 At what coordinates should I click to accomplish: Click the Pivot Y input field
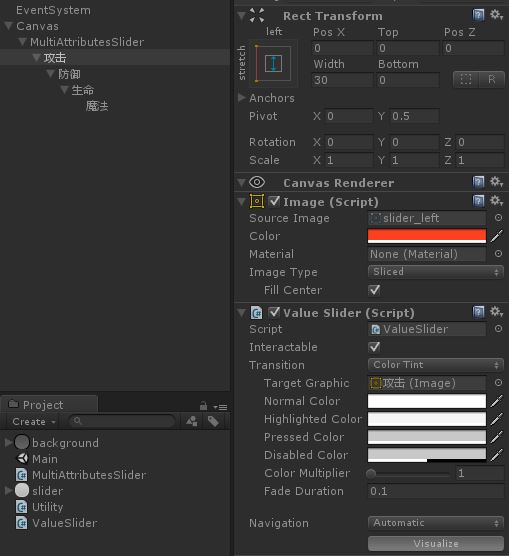coord(414,116)
